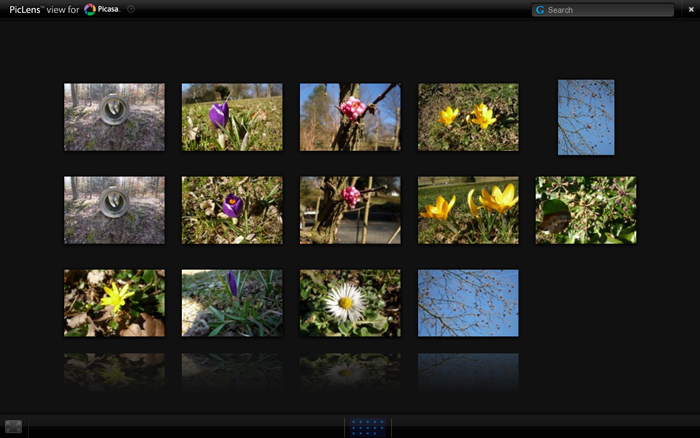This screenshot has height=438, width=700.
Task: Select the top-row purple crocus thumbnail
Action: coord(232,117)
